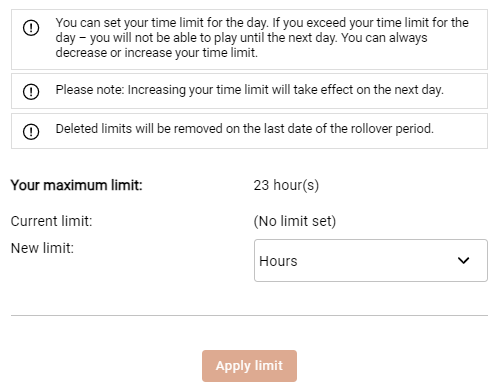Click the "Your maximum limit:" bold label

coord(76,185)
